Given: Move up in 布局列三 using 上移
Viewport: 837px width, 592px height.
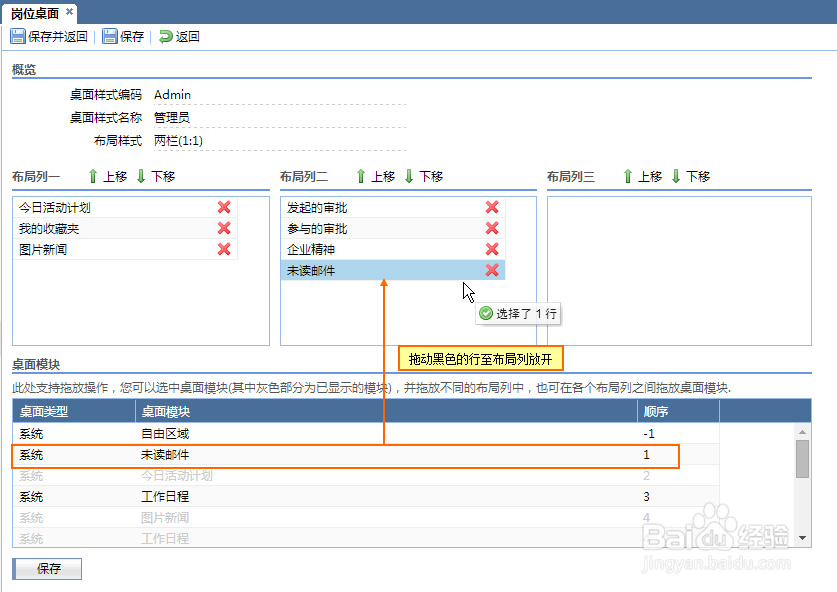Looking at the screenshot, I should [642, 176].
